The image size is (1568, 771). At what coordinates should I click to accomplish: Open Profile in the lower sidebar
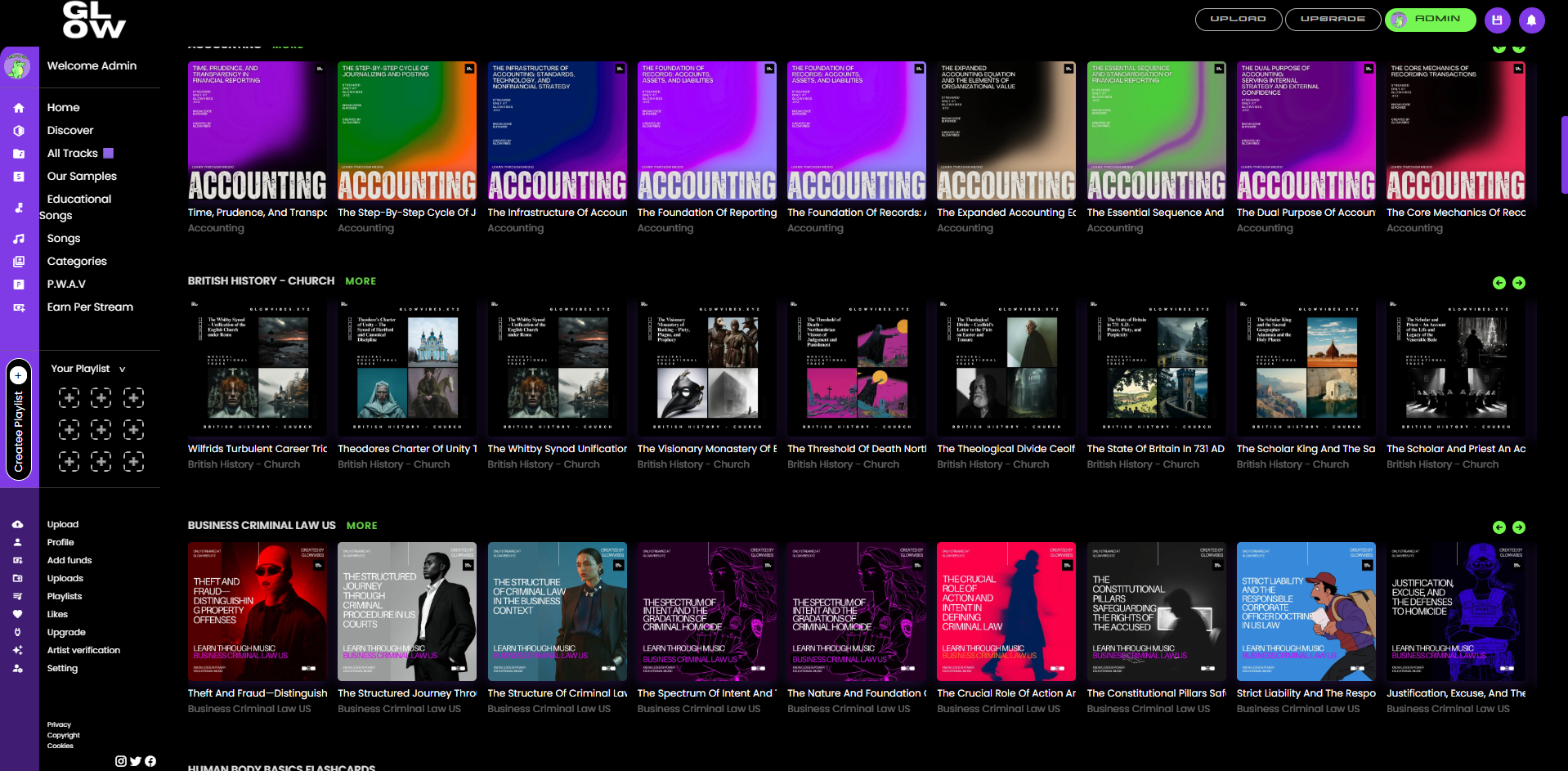[x=60, y=543]
